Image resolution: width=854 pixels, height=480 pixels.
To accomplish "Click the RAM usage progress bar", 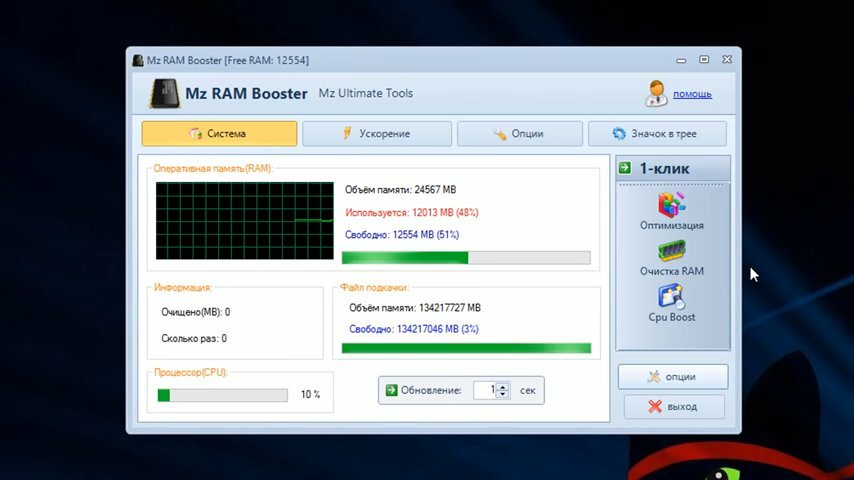I will click(x=466, y=258).
